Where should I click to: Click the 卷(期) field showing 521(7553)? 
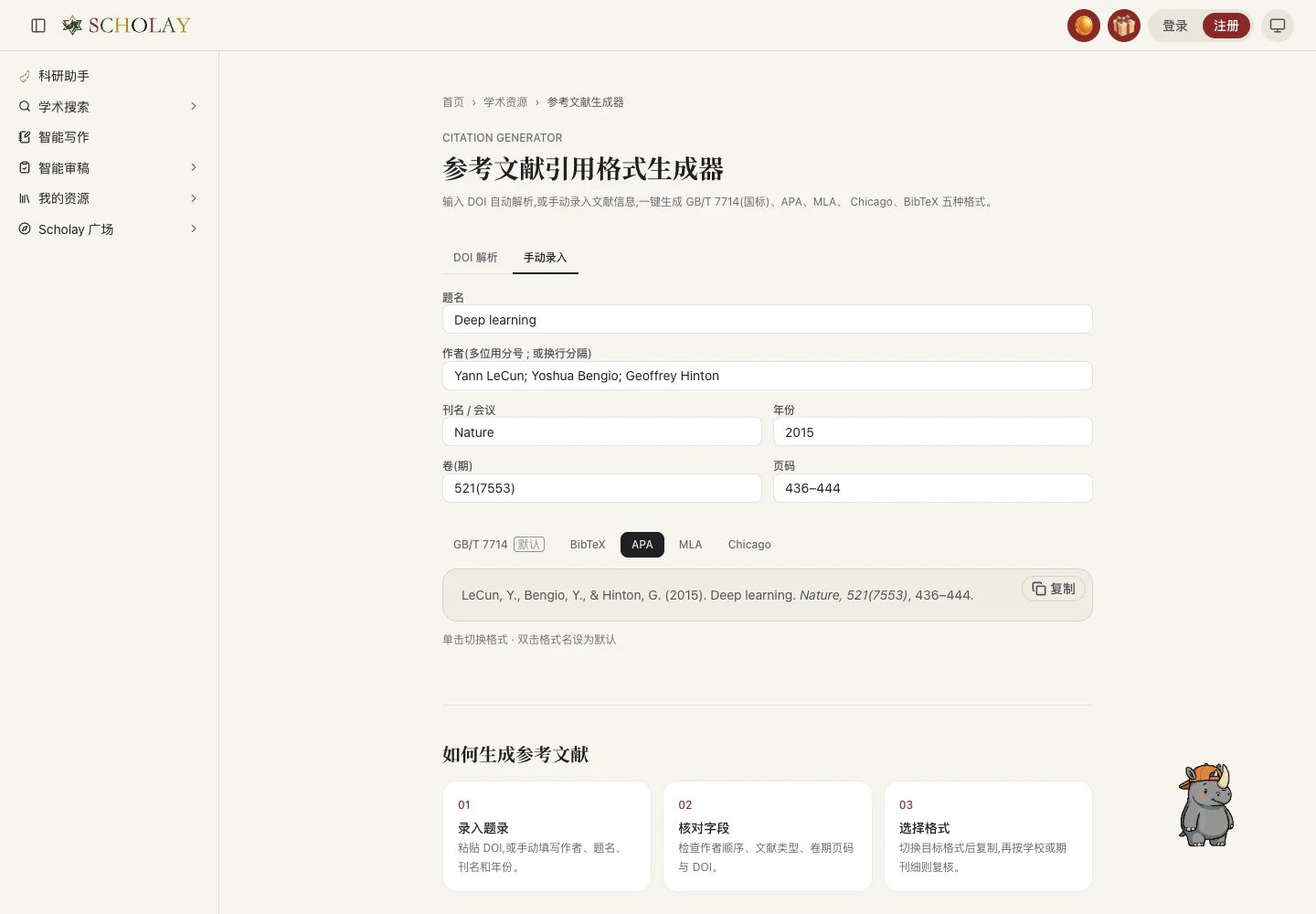[x=602, y=488]
